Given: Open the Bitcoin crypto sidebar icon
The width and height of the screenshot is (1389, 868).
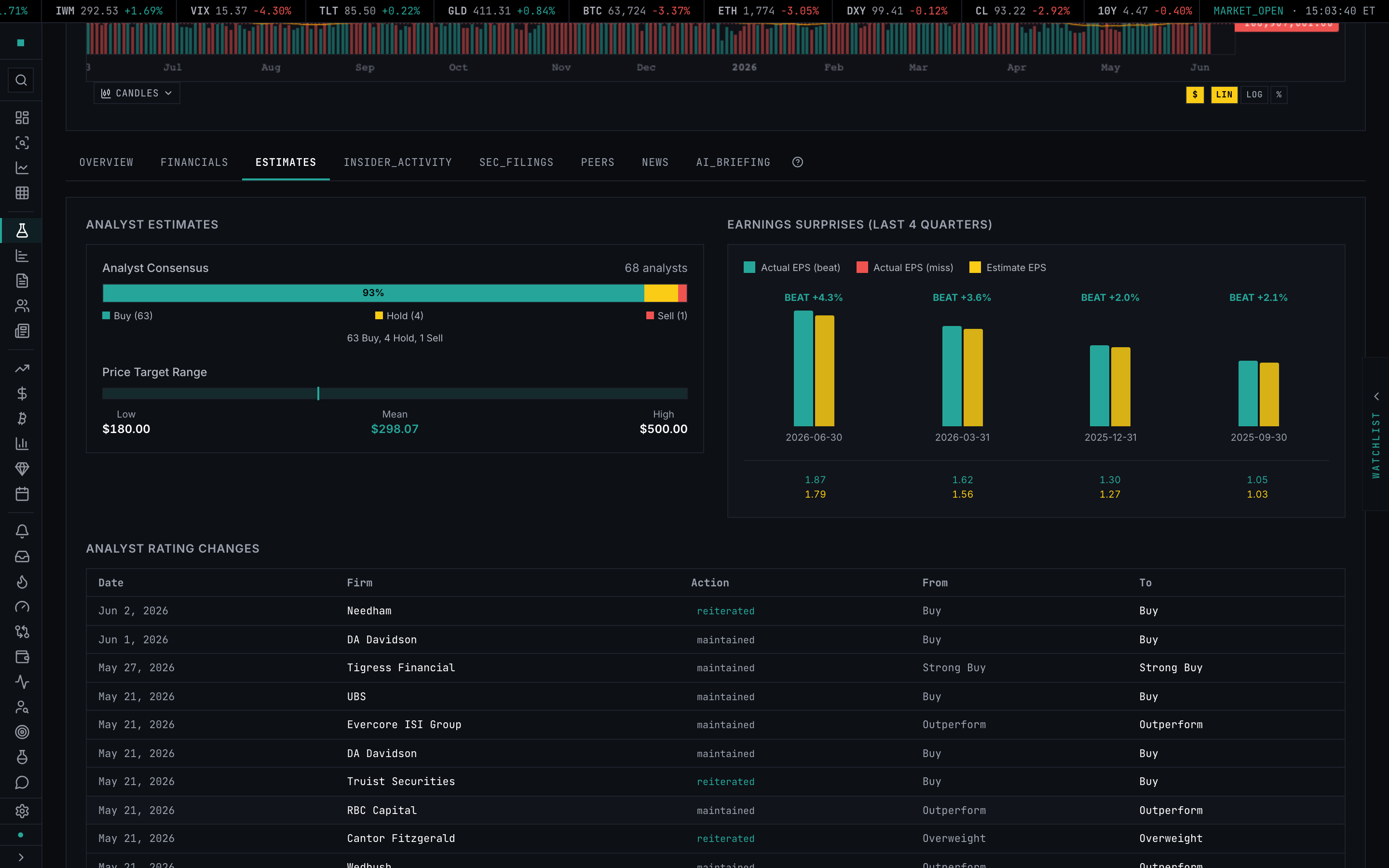Looking at the screenshot, I should point(22,419).
